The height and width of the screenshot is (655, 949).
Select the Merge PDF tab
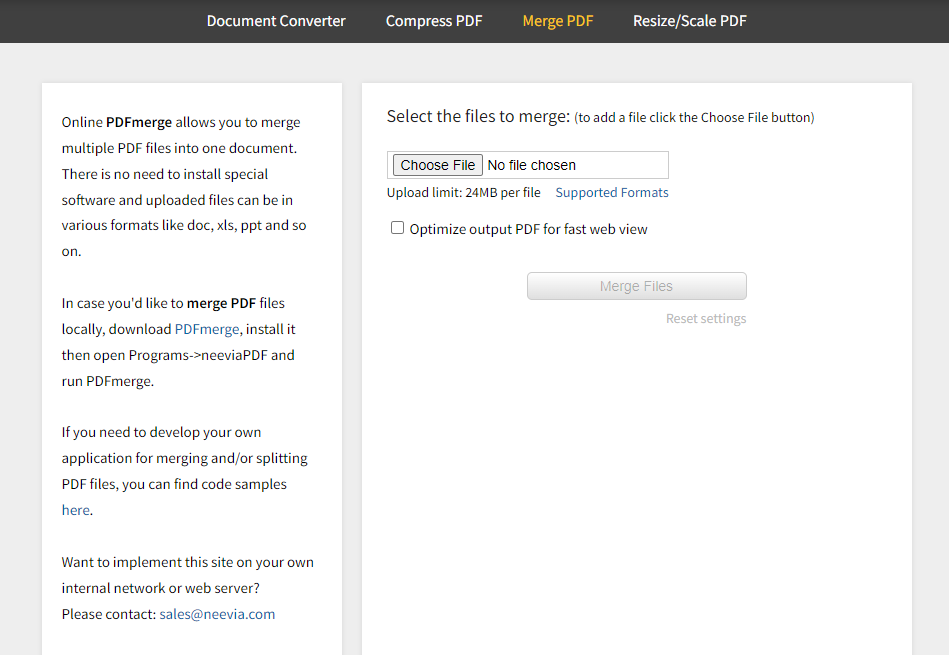point(557,21)
